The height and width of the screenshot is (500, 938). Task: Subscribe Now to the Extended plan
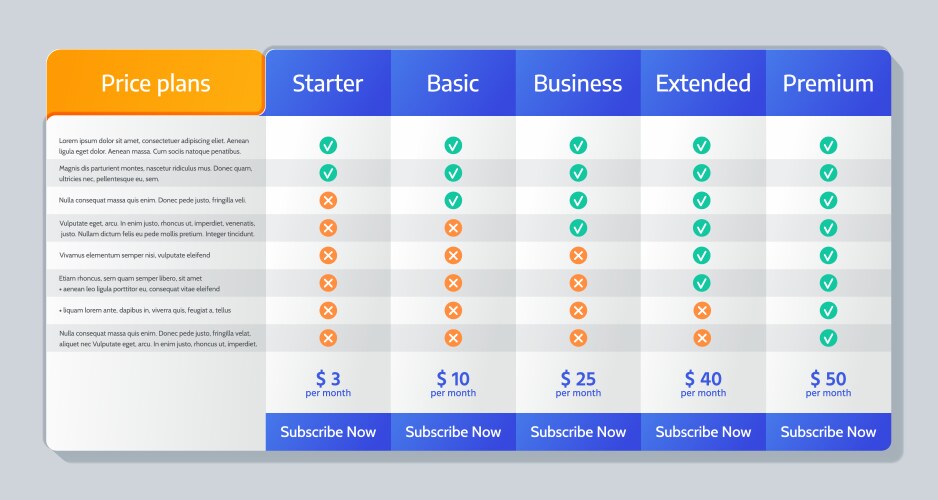tap(703, 432)
